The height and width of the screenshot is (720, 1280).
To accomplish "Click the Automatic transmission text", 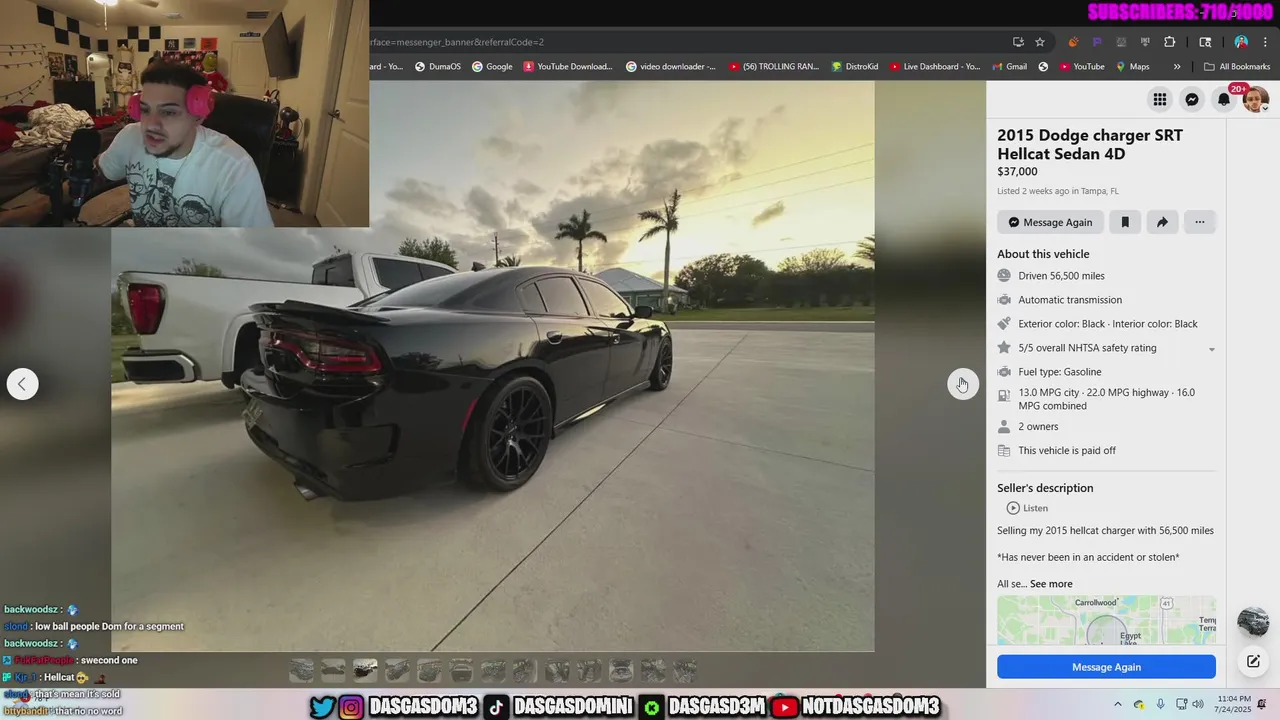I will (x=1070, y=300).
